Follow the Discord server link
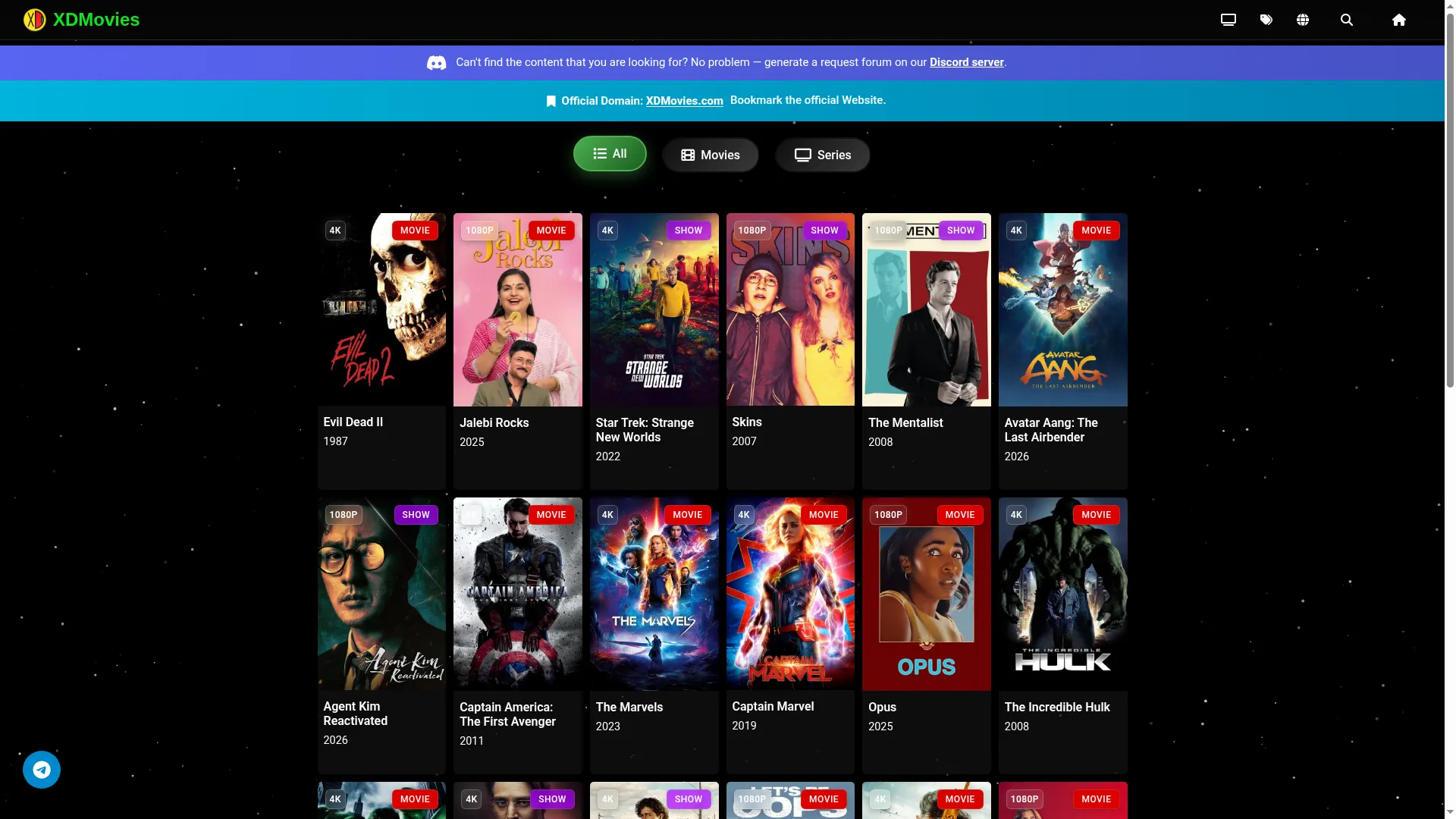1456x819 pixels. [x=967, y=62]
